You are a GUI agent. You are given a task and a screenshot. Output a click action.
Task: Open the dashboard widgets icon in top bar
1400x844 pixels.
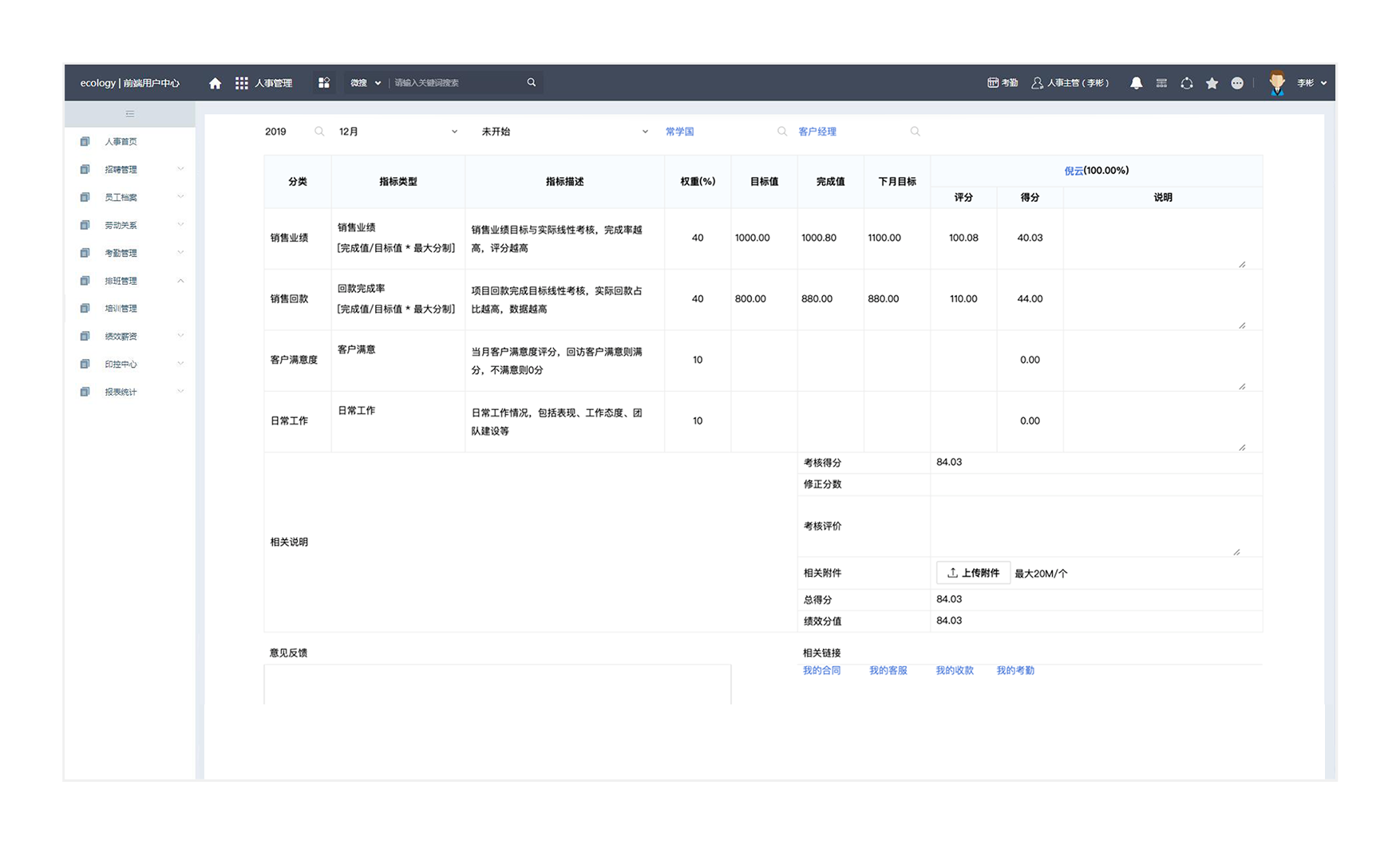tap(324, 83)
